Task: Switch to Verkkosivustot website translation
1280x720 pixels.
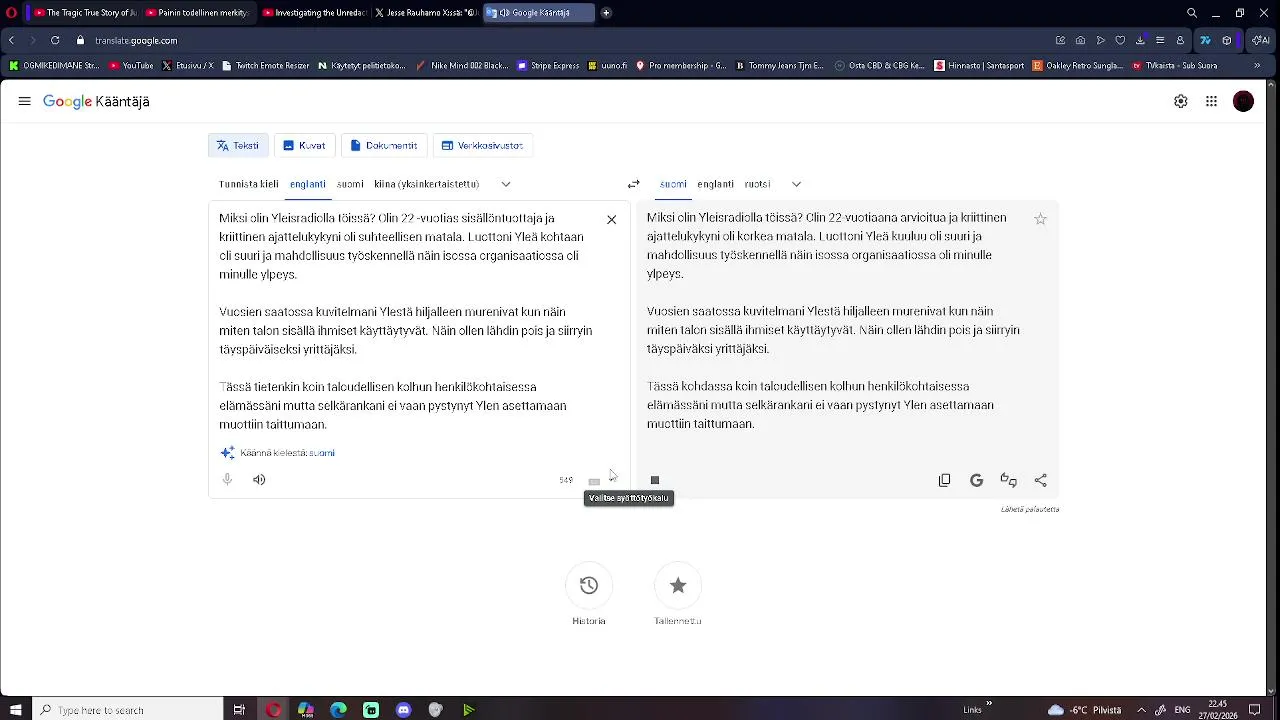Action: [x=482, y=145]
